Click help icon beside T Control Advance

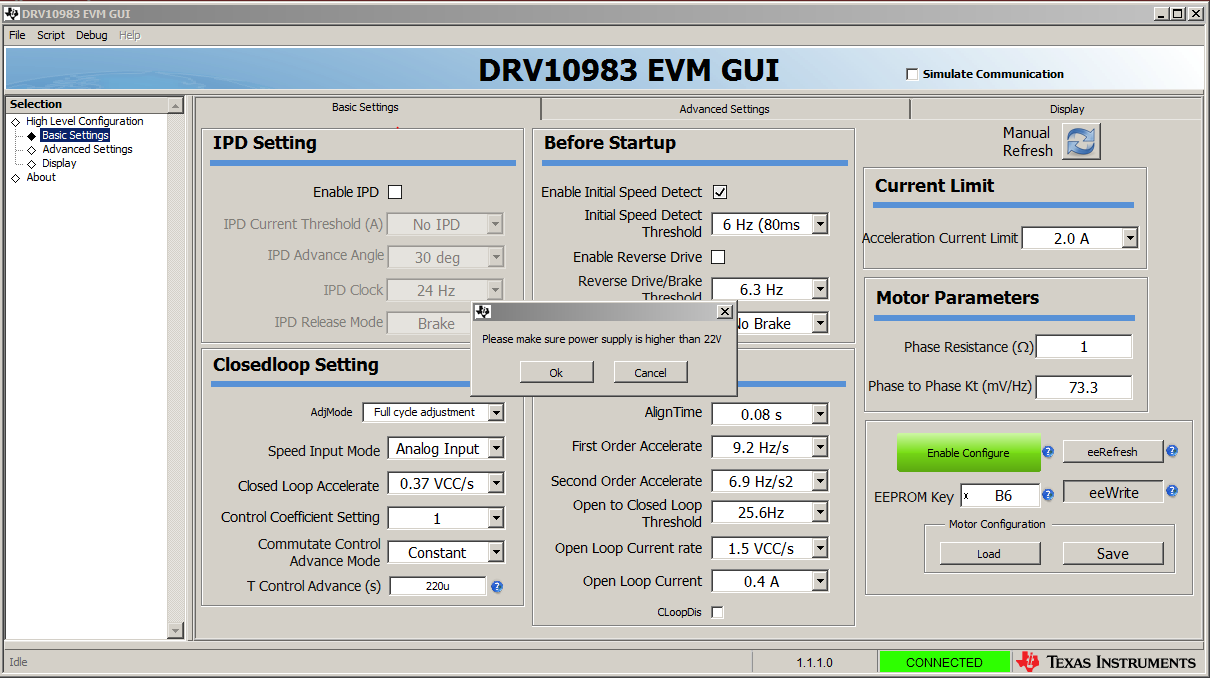point(497,586)
